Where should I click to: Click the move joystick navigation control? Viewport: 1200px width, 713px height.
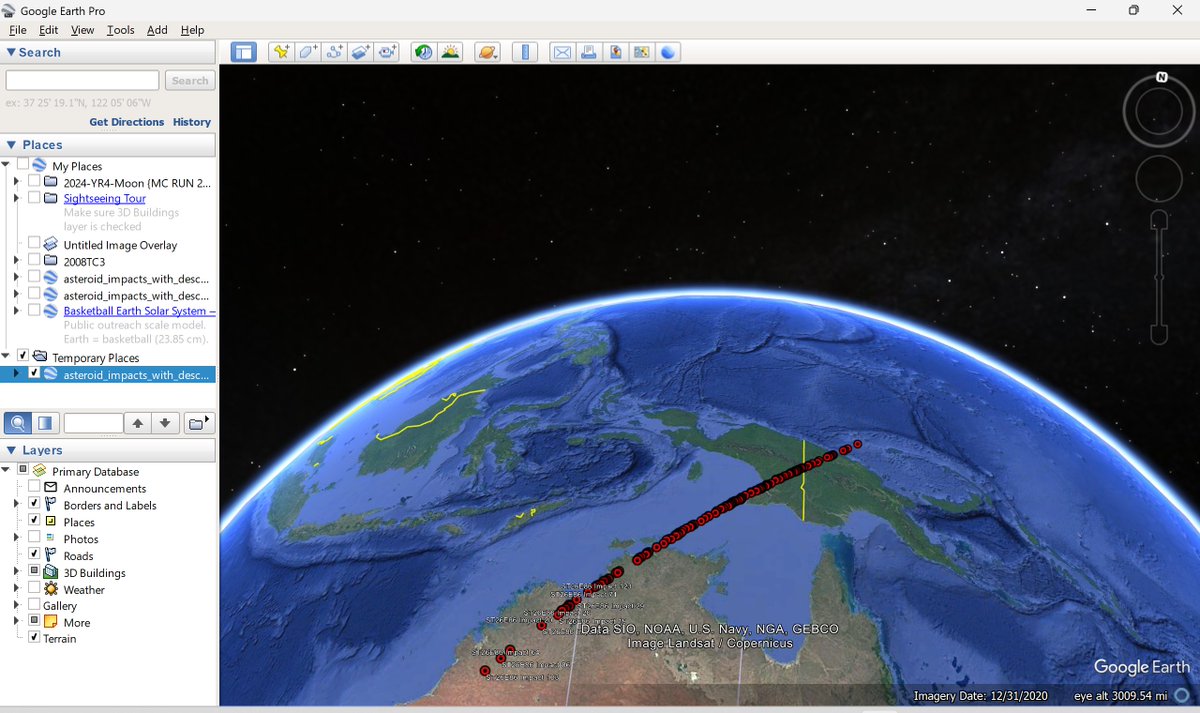coord(1159,179)
